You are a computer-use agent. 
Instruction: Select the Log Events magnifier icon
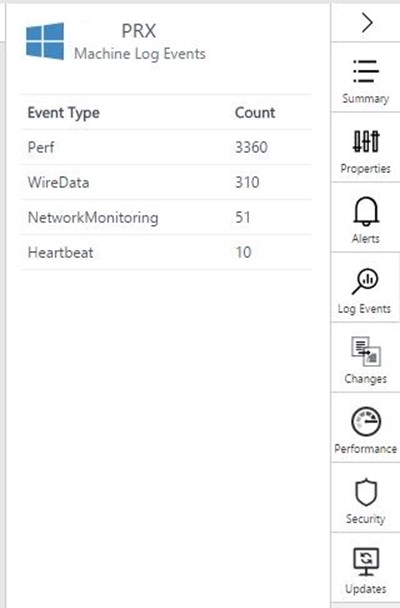[365, 282]
